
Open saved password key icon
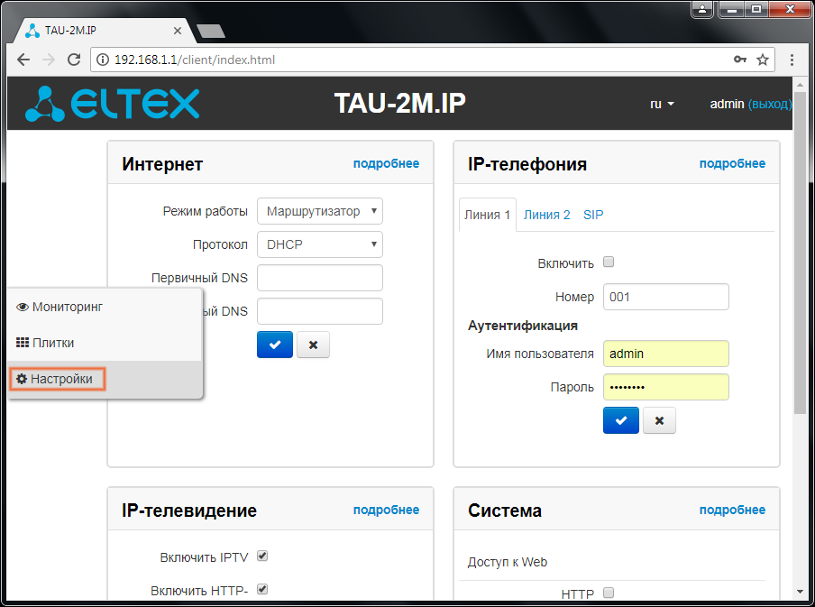pyautogui.click(x=740, y=60)
